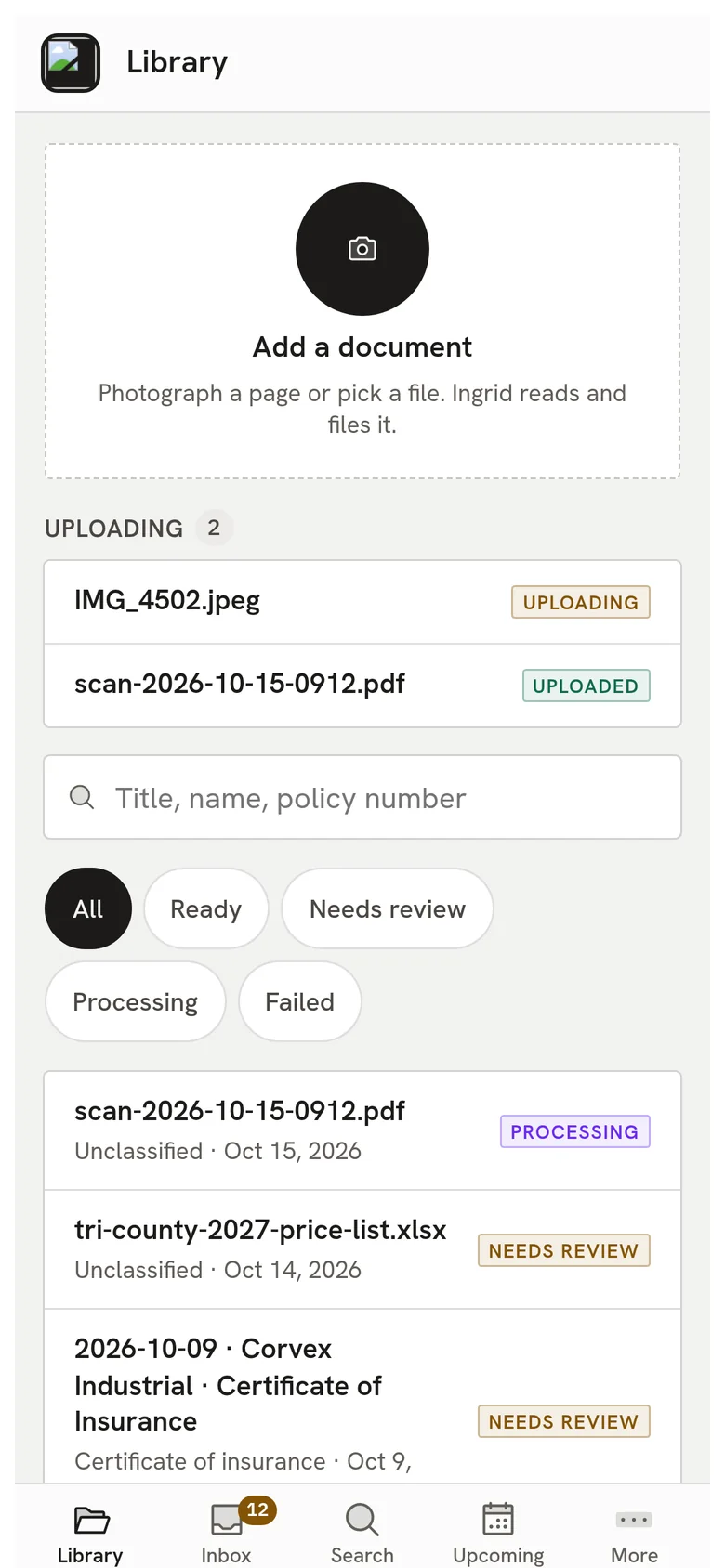This screenshot has height=1568, width=725.
Task: Click the Inbox tab label
Action: point(226,1555)
